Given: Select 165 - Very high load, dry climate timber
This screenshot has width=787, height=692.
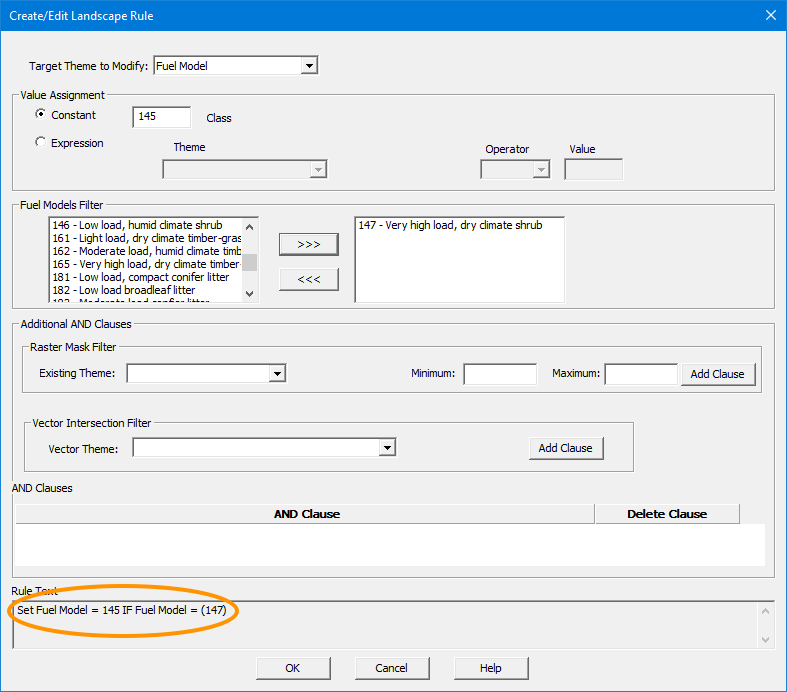Looking at the screenshot, I should point(146,264).
